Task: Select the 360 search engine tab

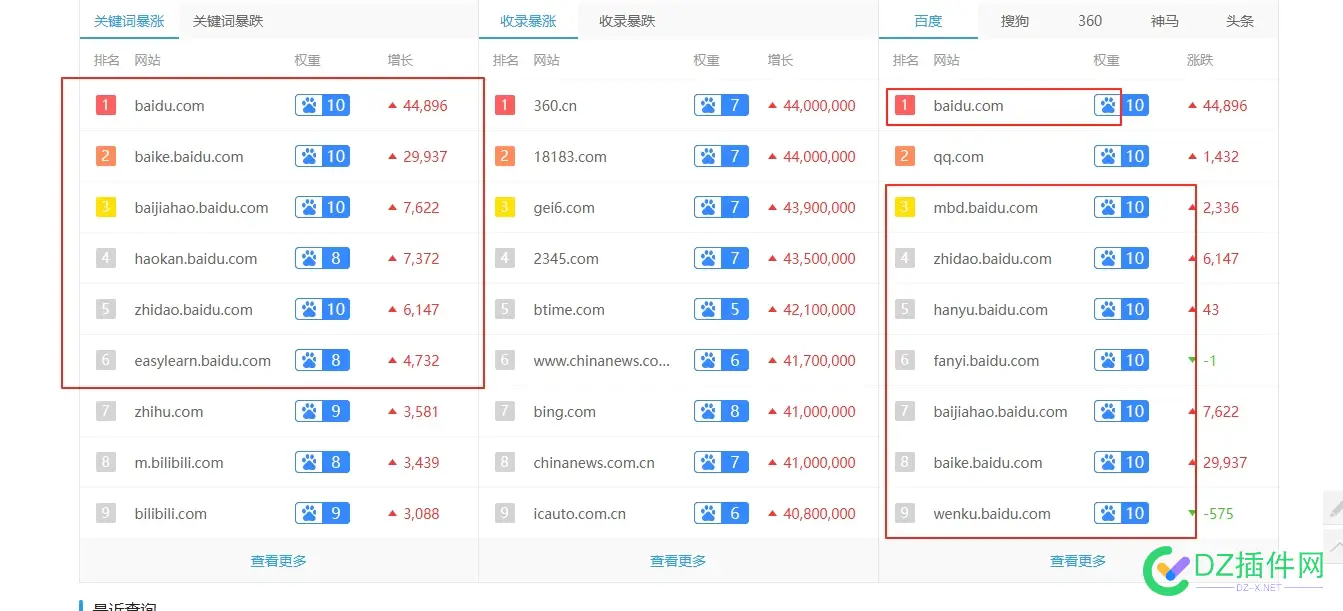Action: click(1090, 21)
